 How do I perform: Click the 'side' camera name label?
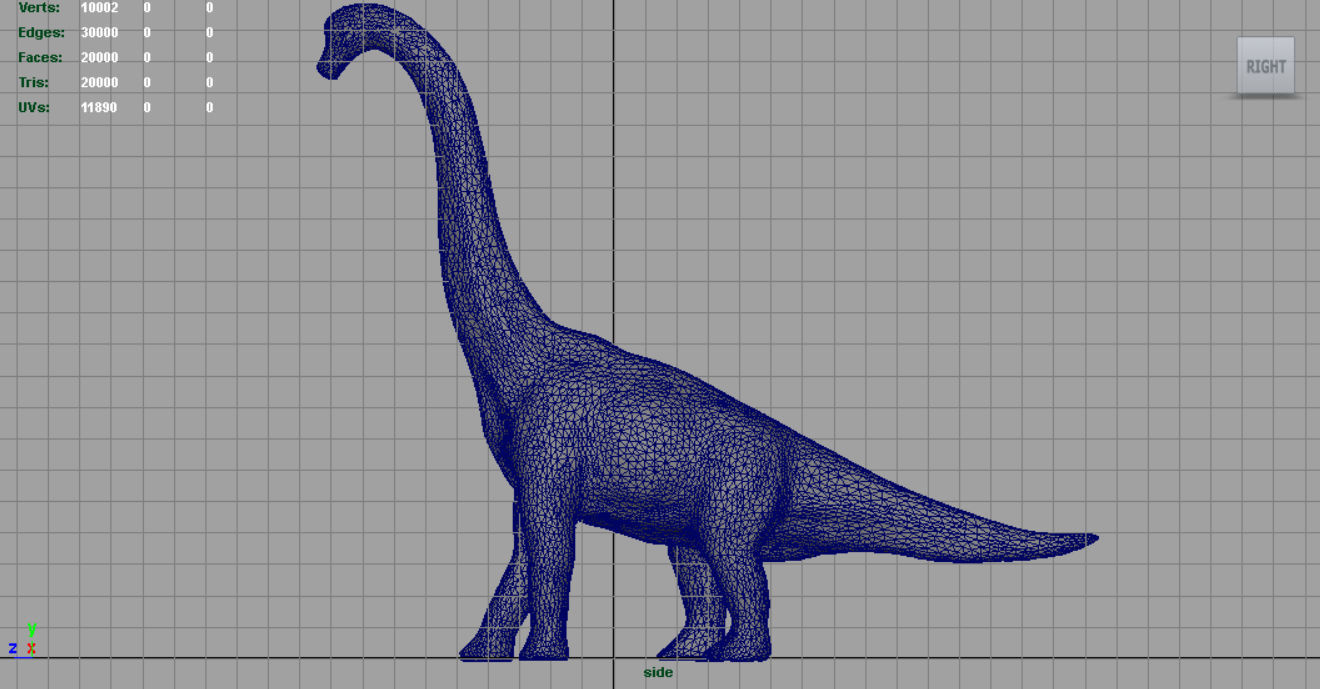coord(658,673)
